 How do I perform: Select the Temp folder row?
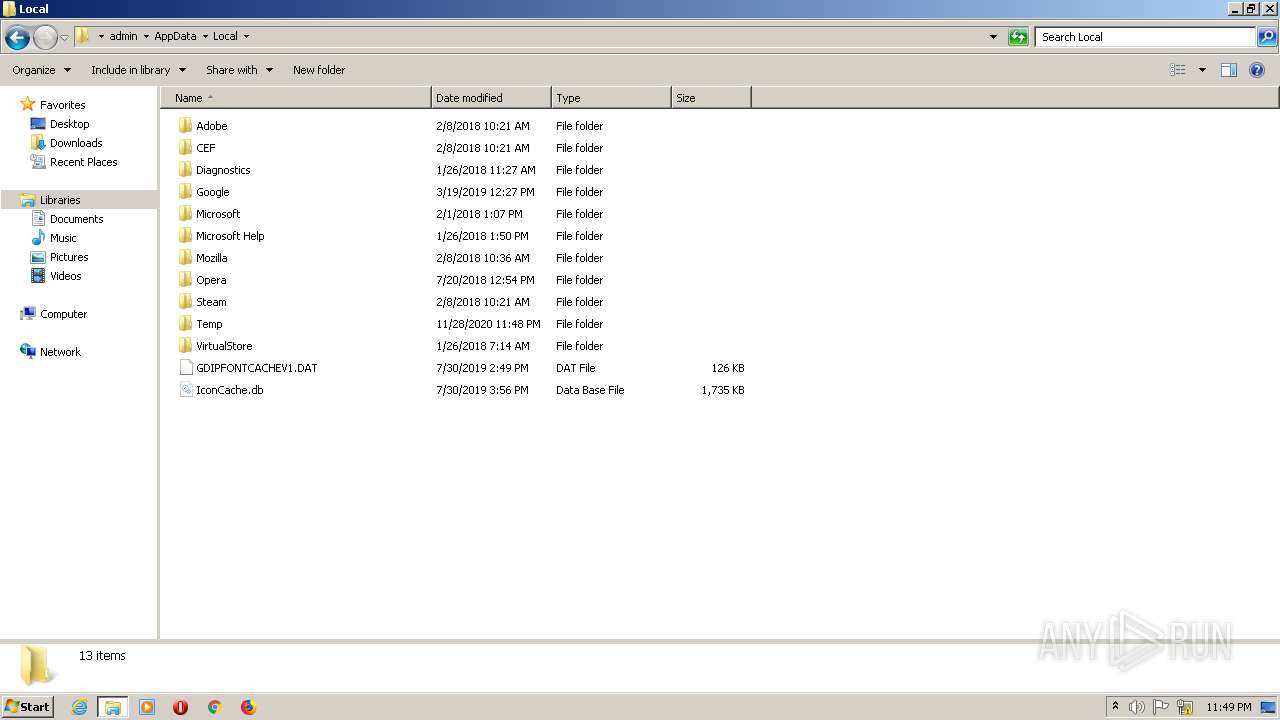(x=464, y=324)
